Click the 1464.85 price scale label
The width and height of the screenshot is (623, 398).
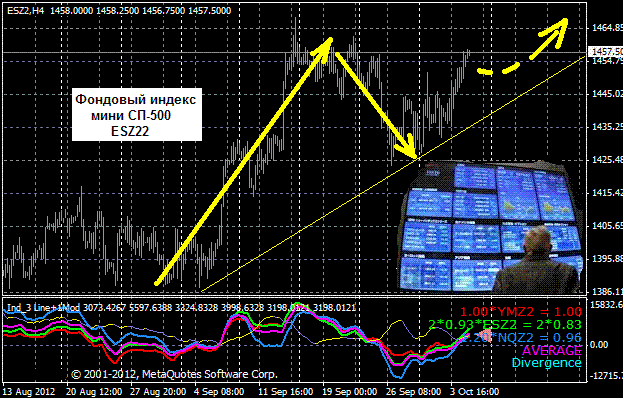click(x=607, y=28)
